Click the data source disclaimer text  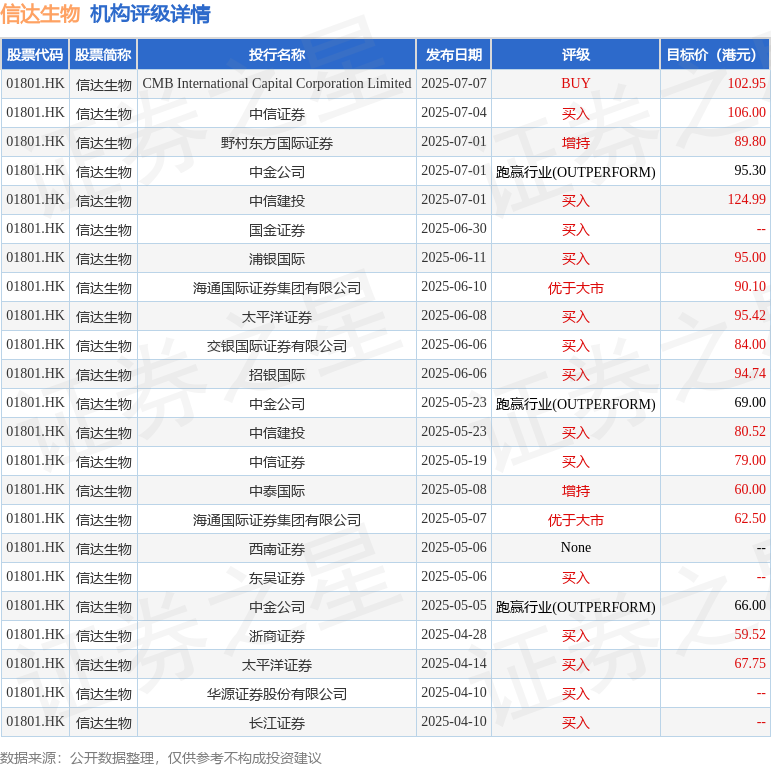pos(161,758)
